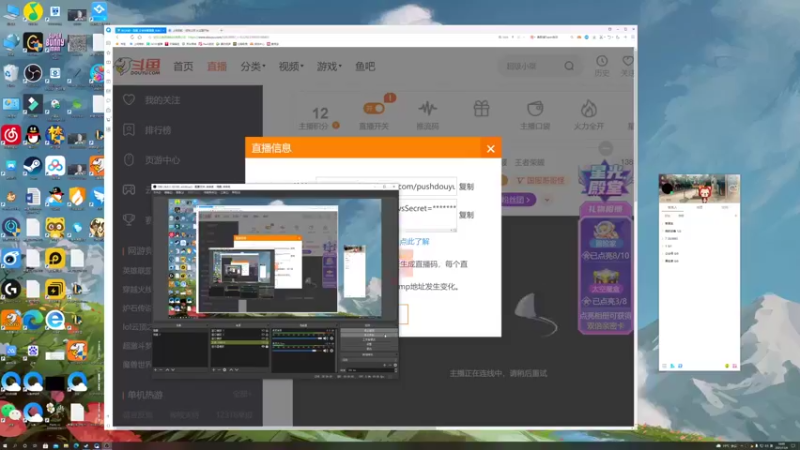
Task: Close the 直播信息 dialog
Action: [x=491, y=148]
